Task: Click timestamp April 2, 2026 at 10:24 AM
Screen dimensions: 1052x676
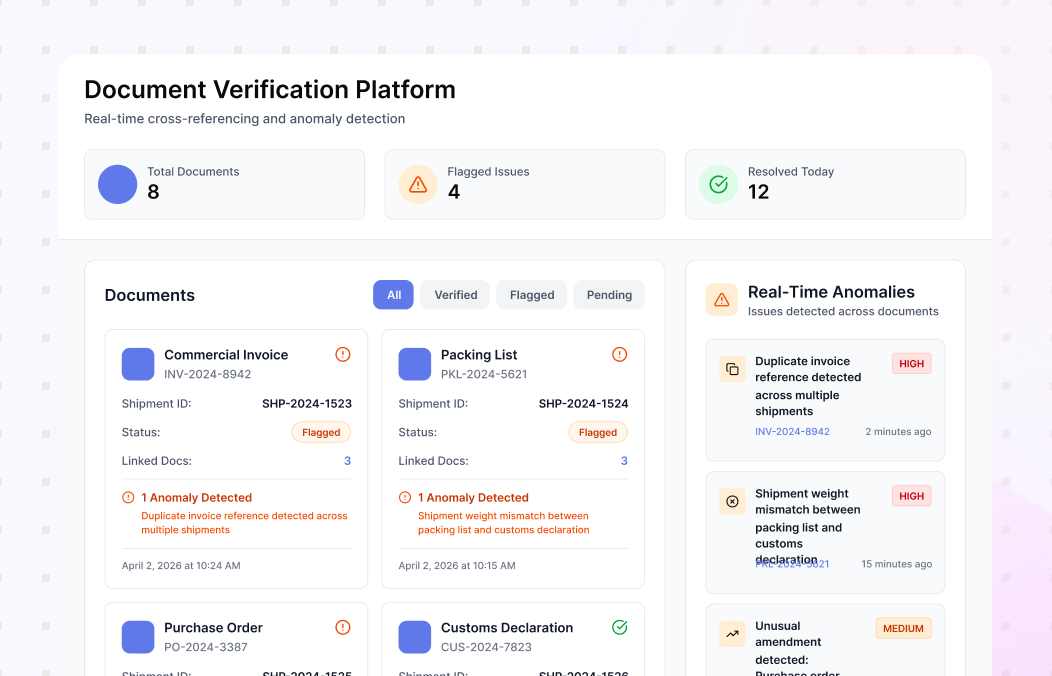Action: click(x=181, y=565)
